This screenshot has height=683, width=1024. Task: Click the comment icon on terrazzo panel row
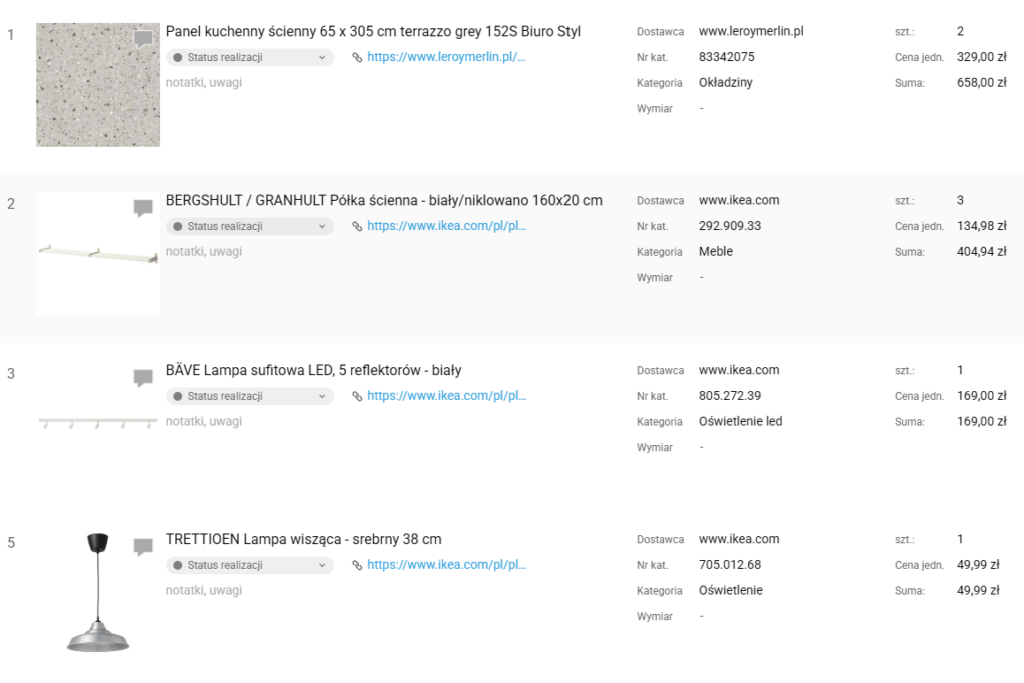pos(143,39)
